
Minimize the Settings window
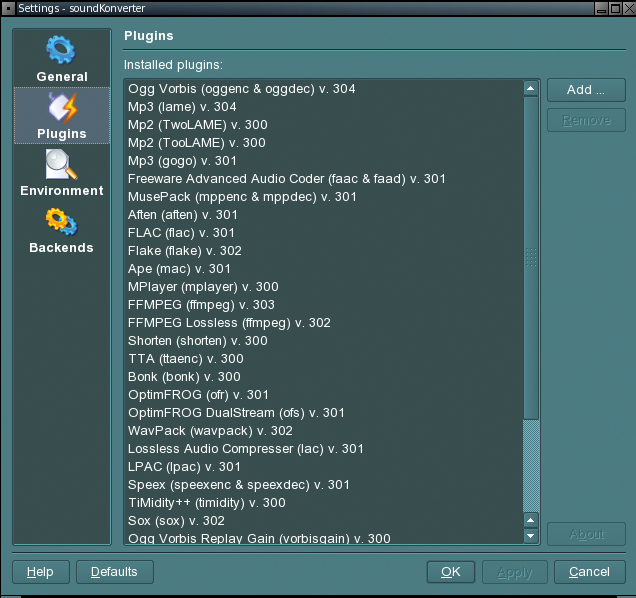(602, 8)
